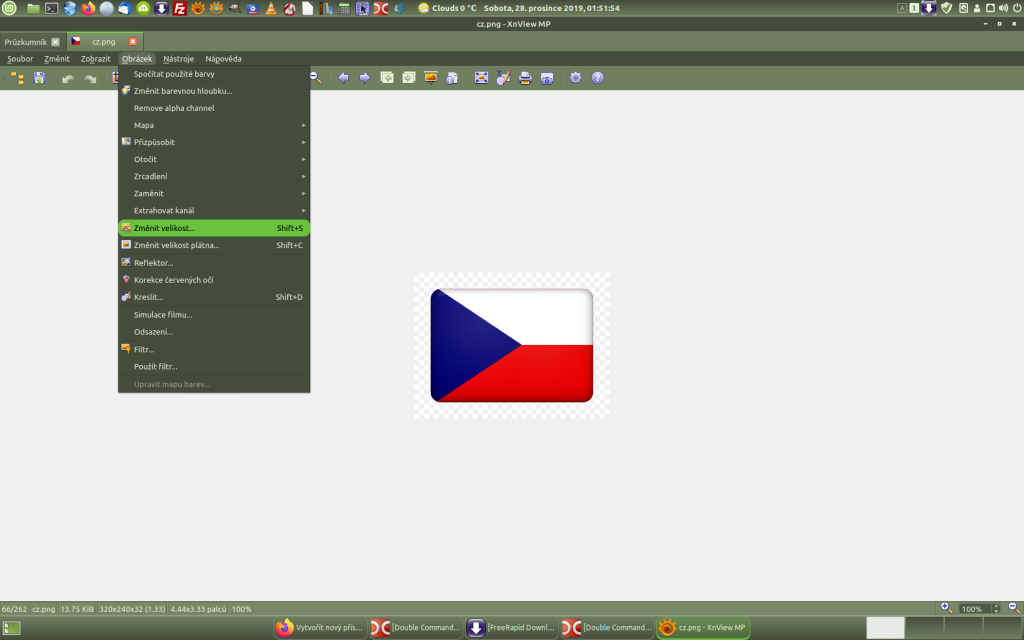This screenshot has height=640, width=1024.
Task: Open settings via the gear toolbar icon
Action: [x=575, y=78]
